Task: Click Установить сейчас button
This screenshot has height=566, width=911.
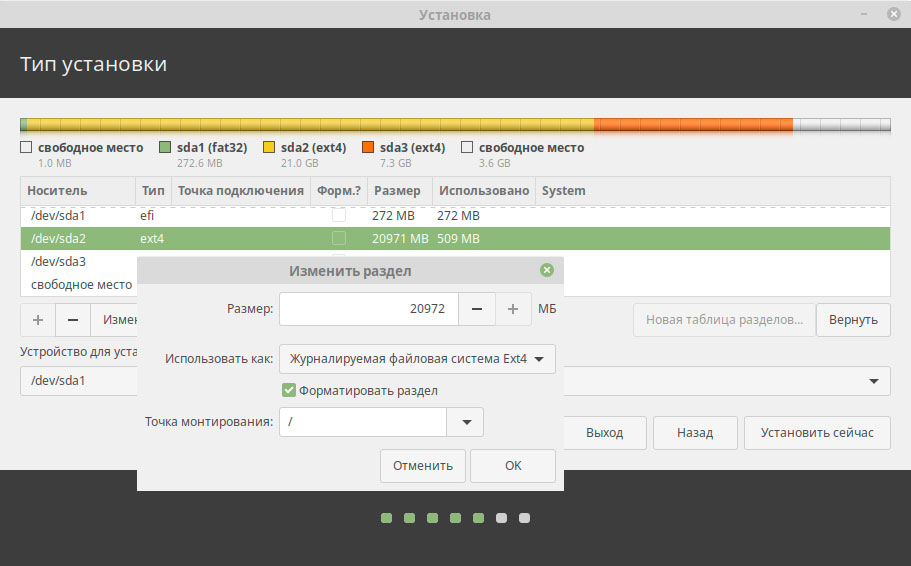Action: (817, 432)
